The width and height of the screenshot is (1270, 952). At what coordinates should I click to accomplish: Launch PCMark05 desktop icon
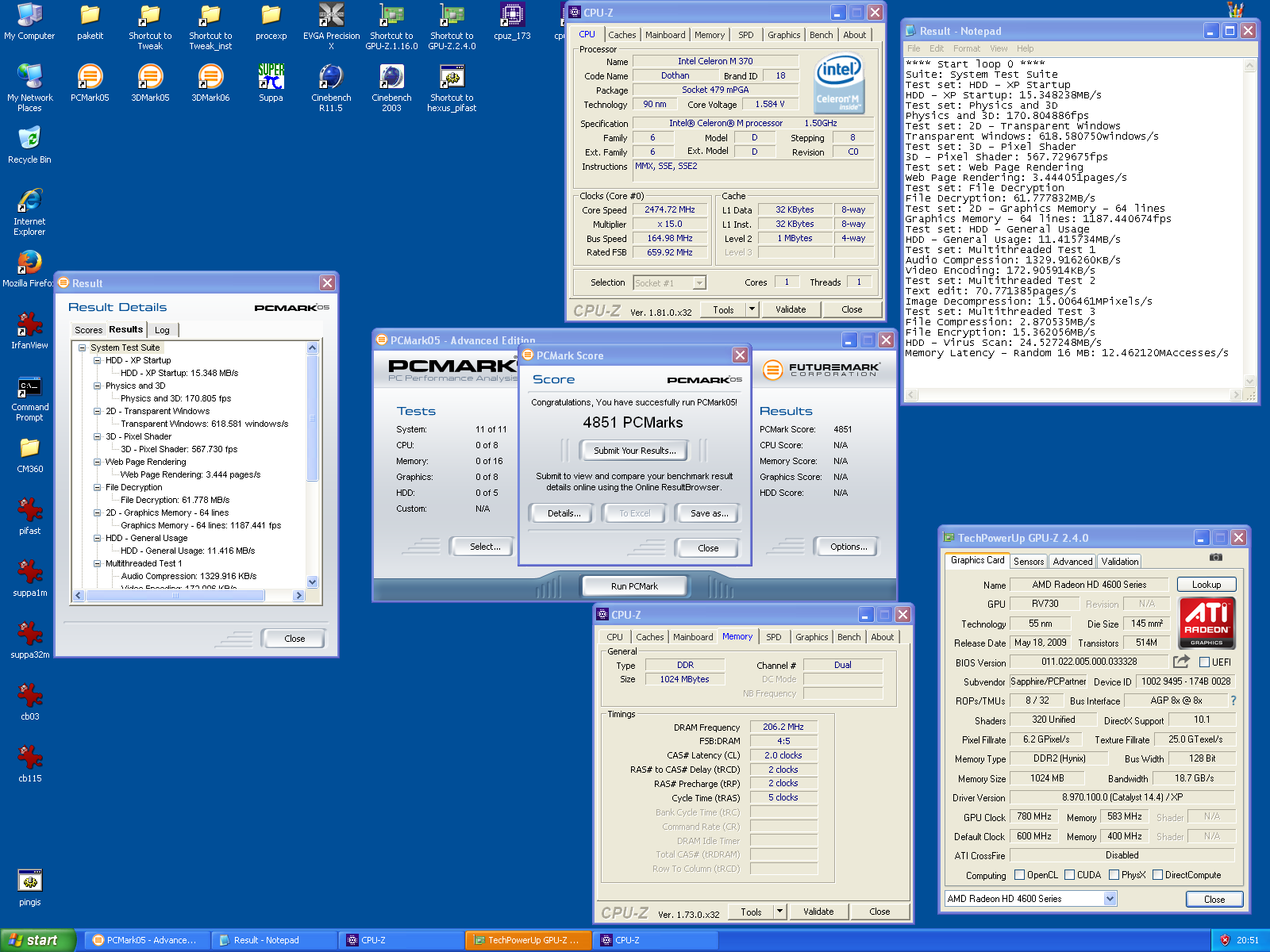pyautogui.click(x=90, y=83)
